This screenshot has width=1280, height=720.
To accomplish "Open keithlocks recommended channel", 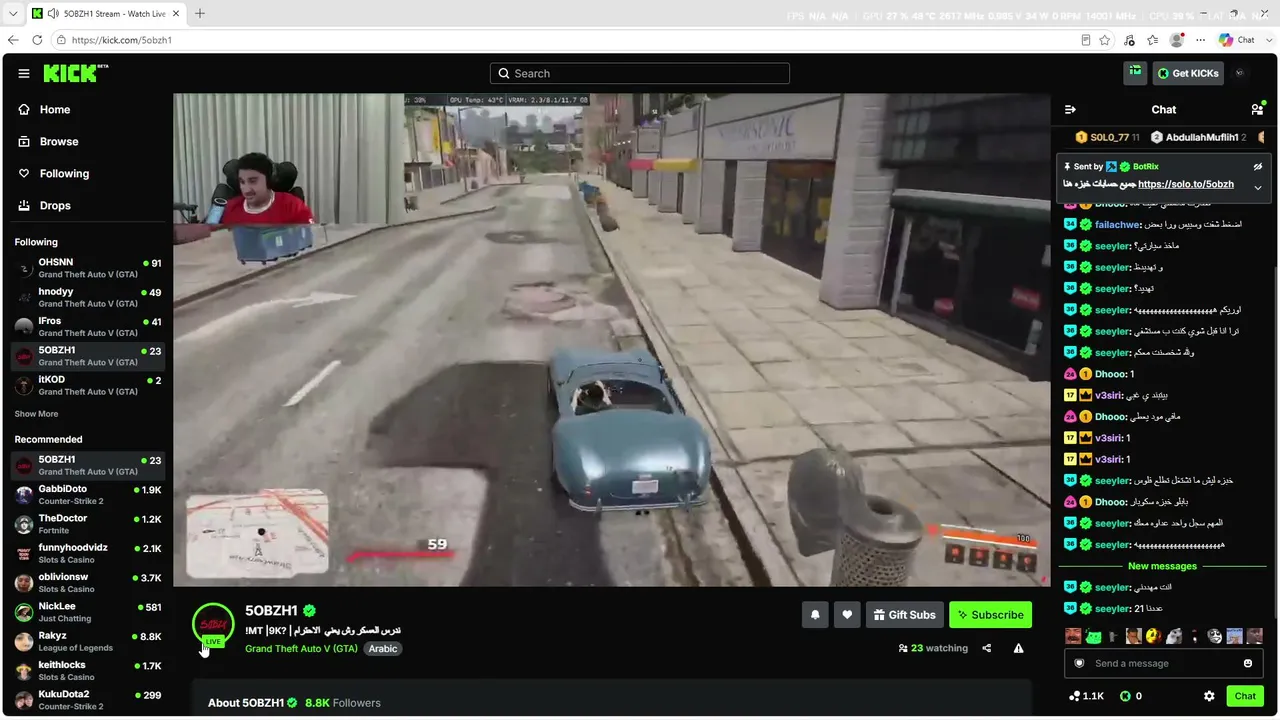I will [x=88, y=670].
